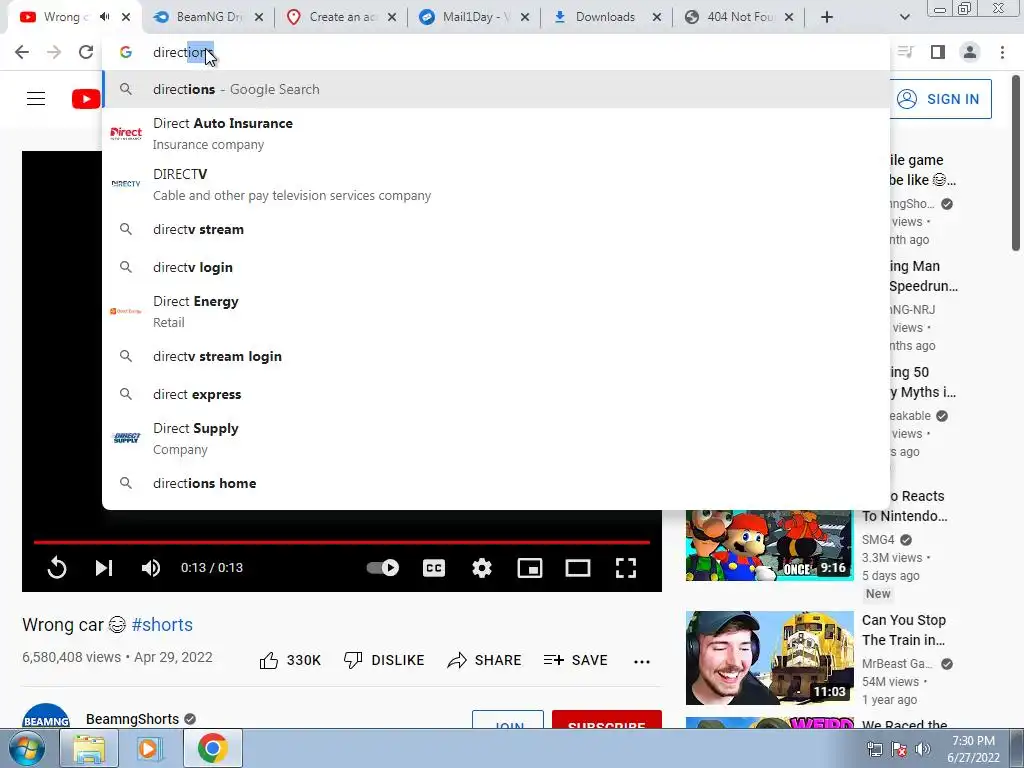Image resolution: width=1024 pixels, height=768 pixels.
Task: Open the Windows Start button
Action: coord(25,748)
